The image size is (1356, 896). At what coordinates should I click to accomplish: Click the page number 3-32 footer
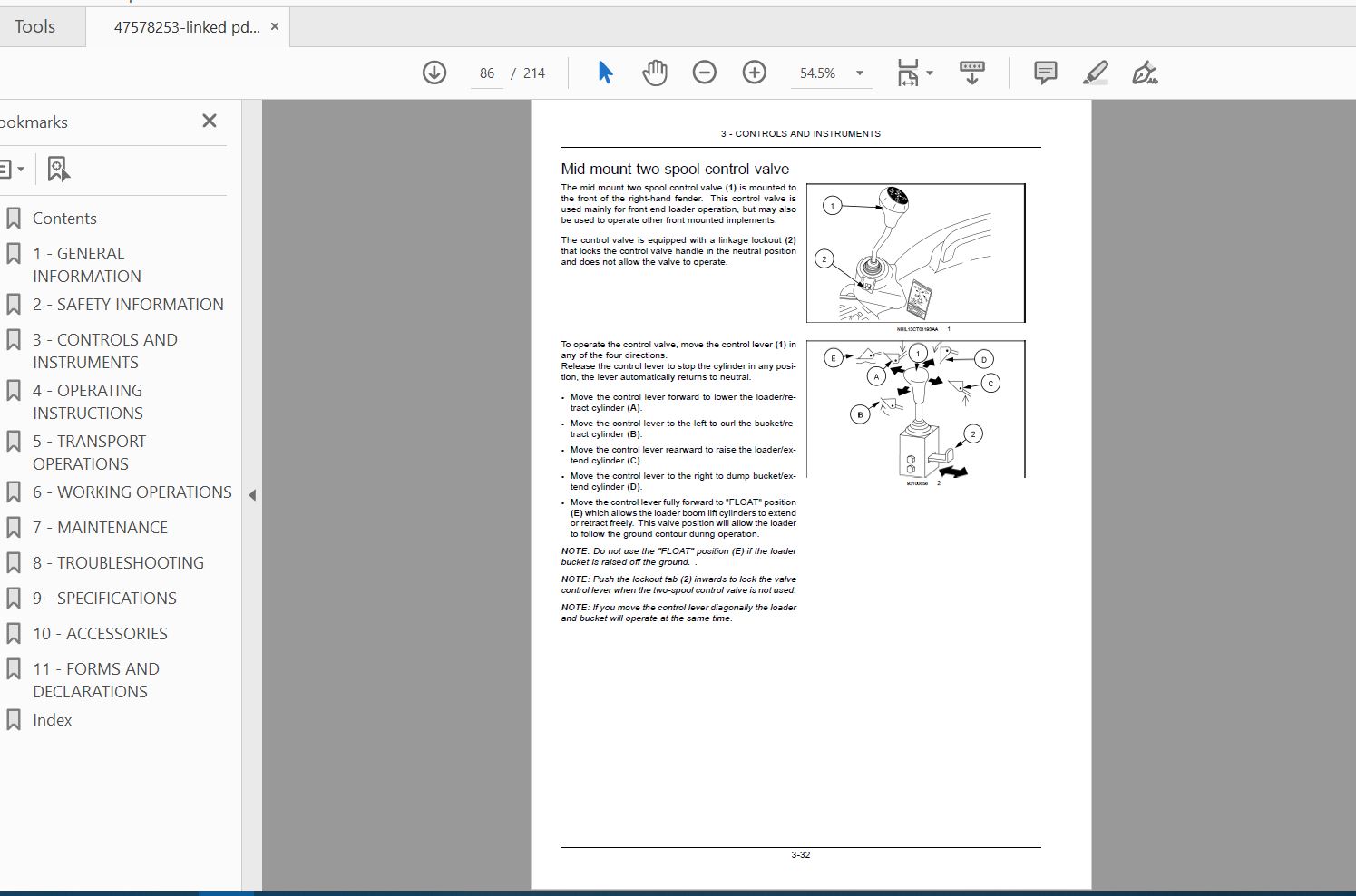pos(801,854)
